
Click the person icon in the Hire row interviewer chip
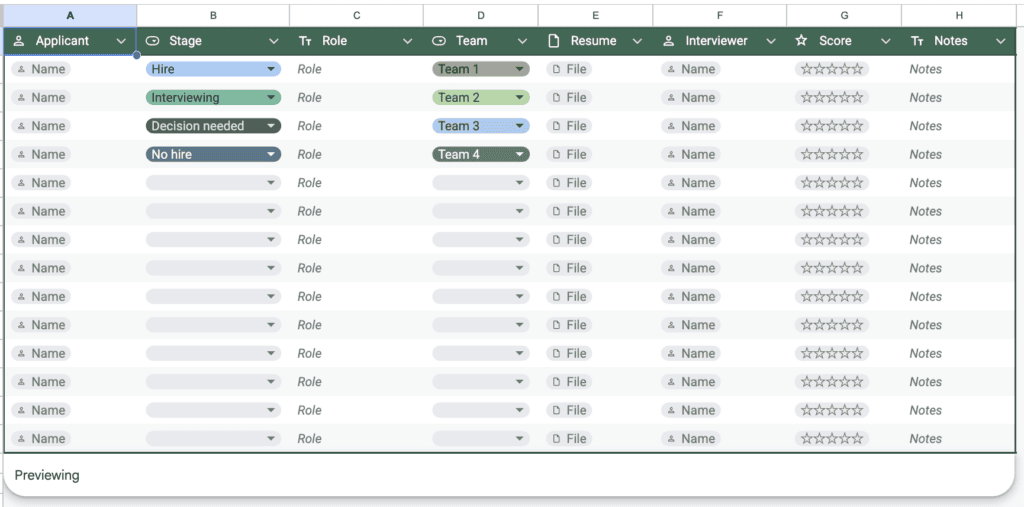click(671, 69)
